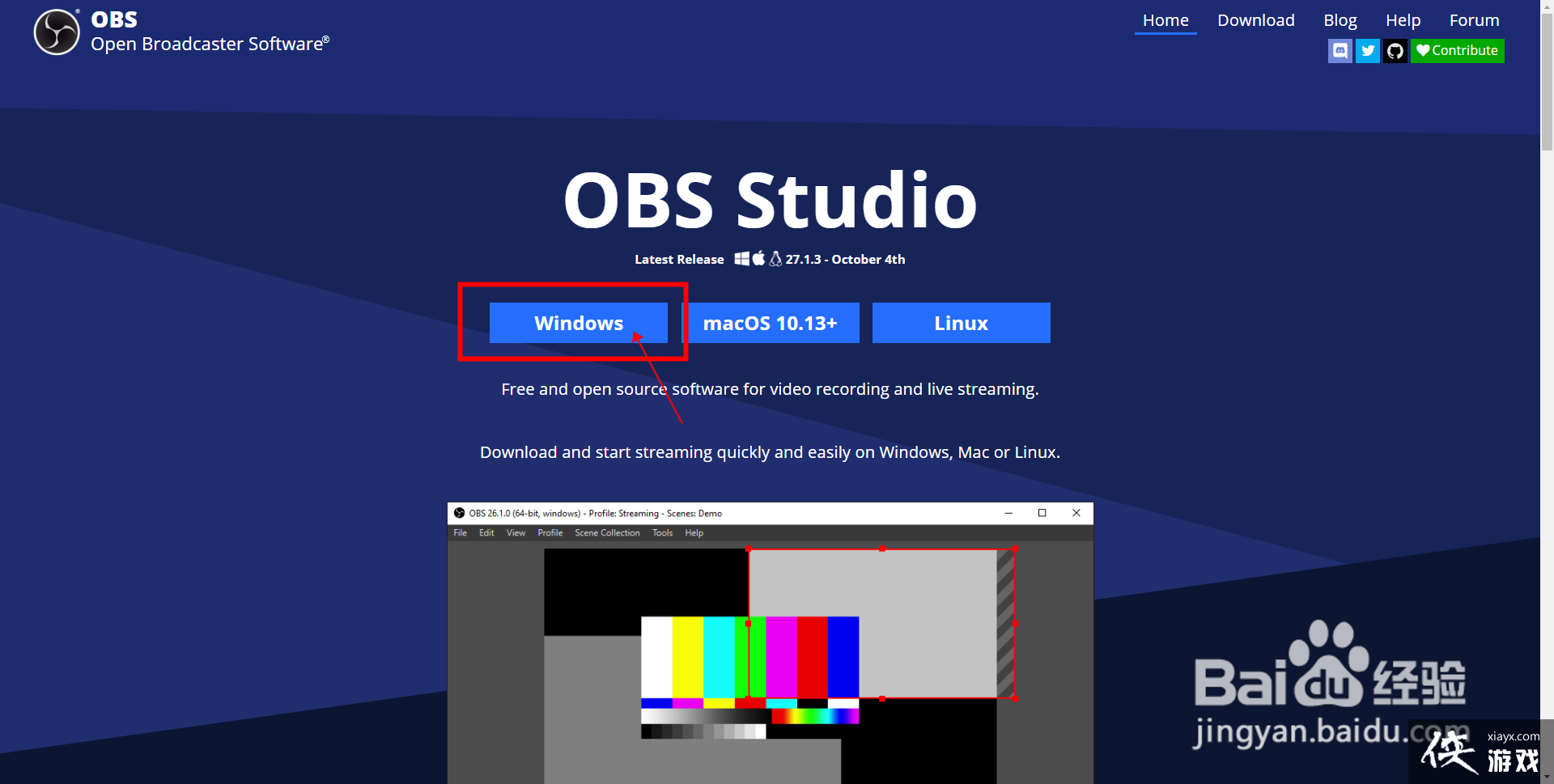Viewport: 1554px width, 784px height.
Task: Click the 'Latest Release' label
Action: [x=679, y=260]
